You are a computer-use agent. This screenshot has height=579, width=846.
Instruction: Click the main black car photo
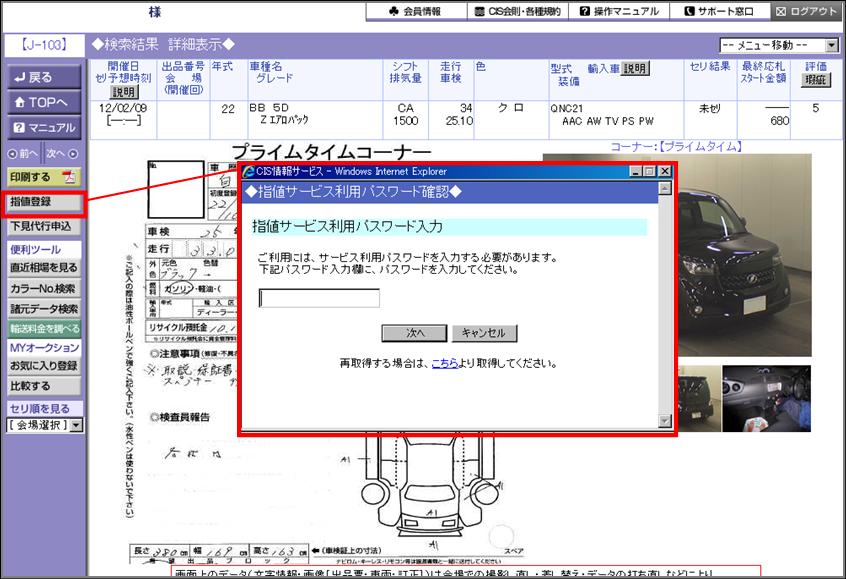point(744,255)
